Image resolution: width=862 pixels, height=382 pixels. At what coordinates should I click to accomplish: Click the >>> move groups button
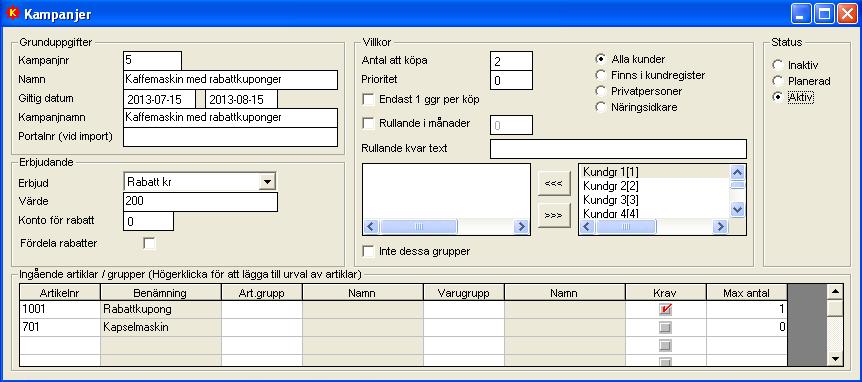554,215
